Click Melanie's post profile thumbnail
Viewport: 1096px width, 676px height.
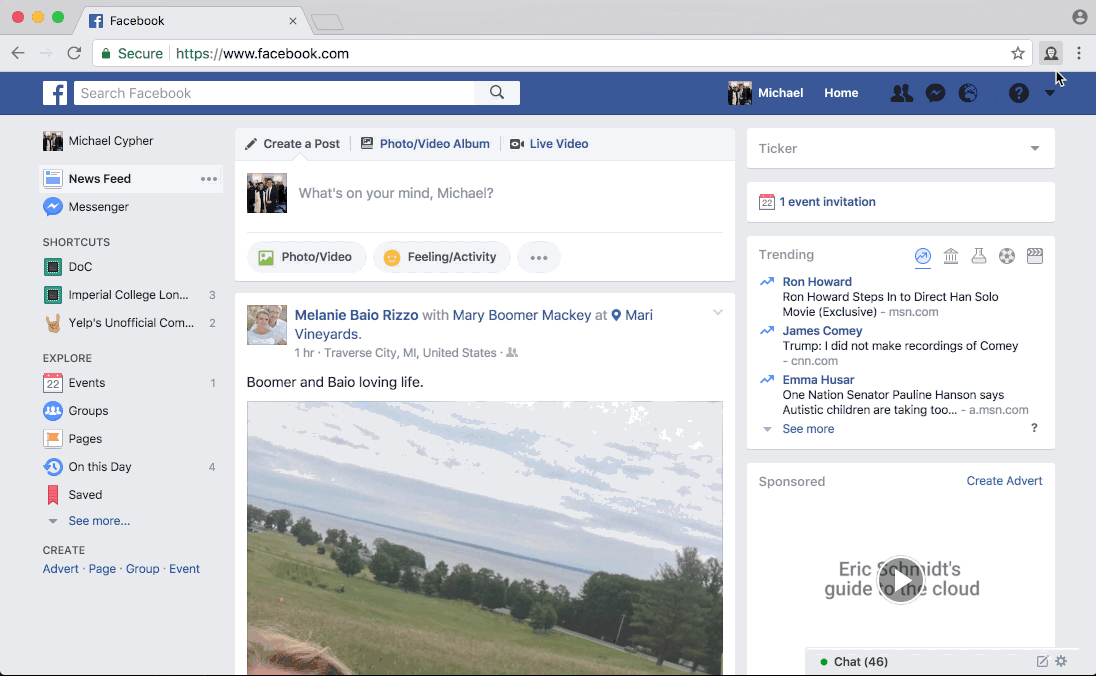[x=267, y=324]
